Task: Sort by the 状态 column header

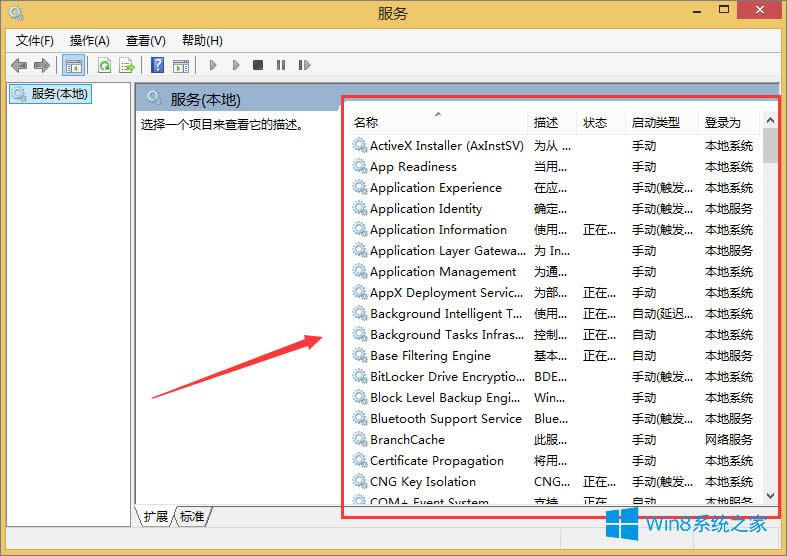Action: [602, 122]
